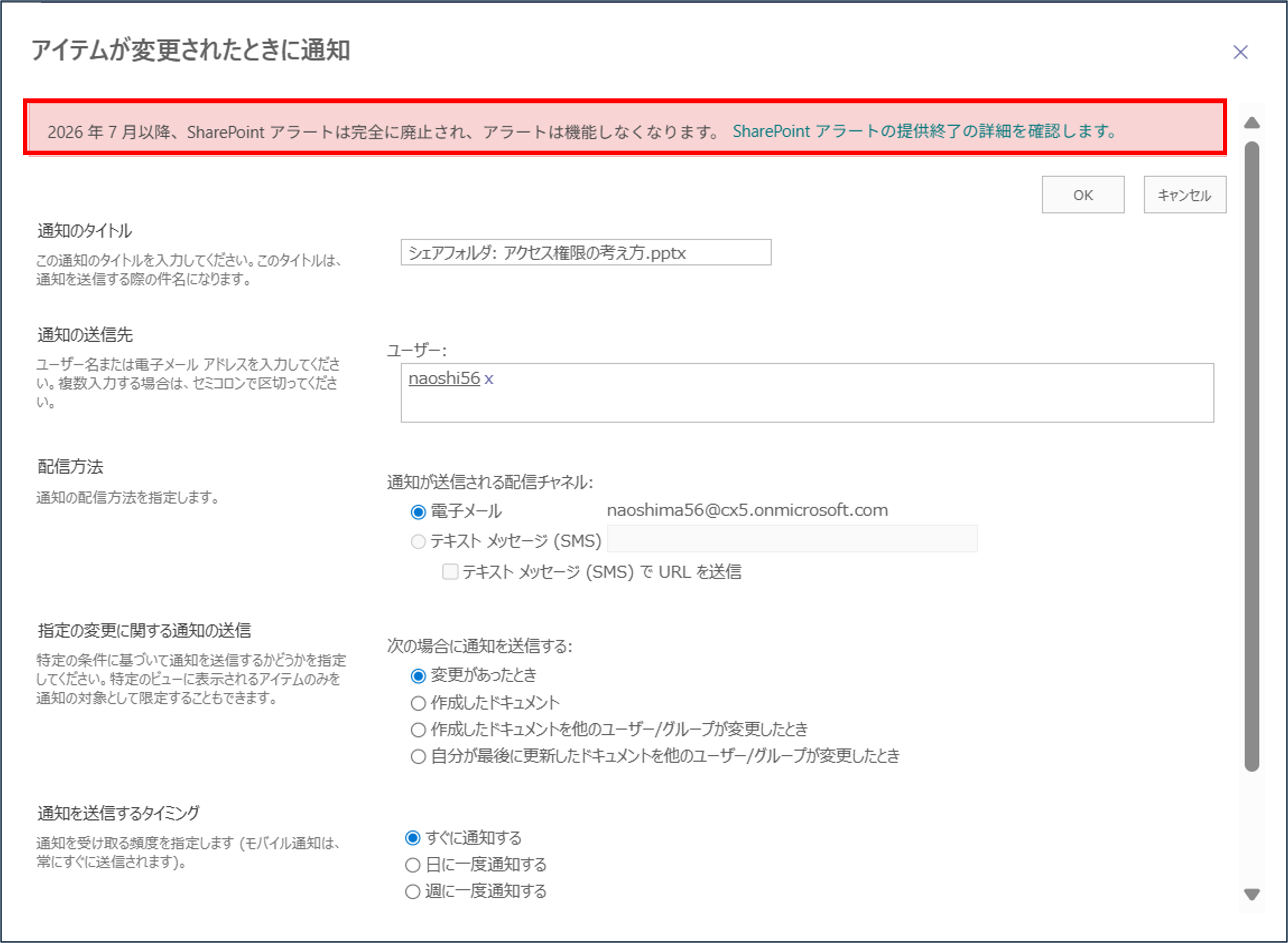Click the 通知が送信される配信チャネル label
This screenshot has width=1288, height=943.
490,482
